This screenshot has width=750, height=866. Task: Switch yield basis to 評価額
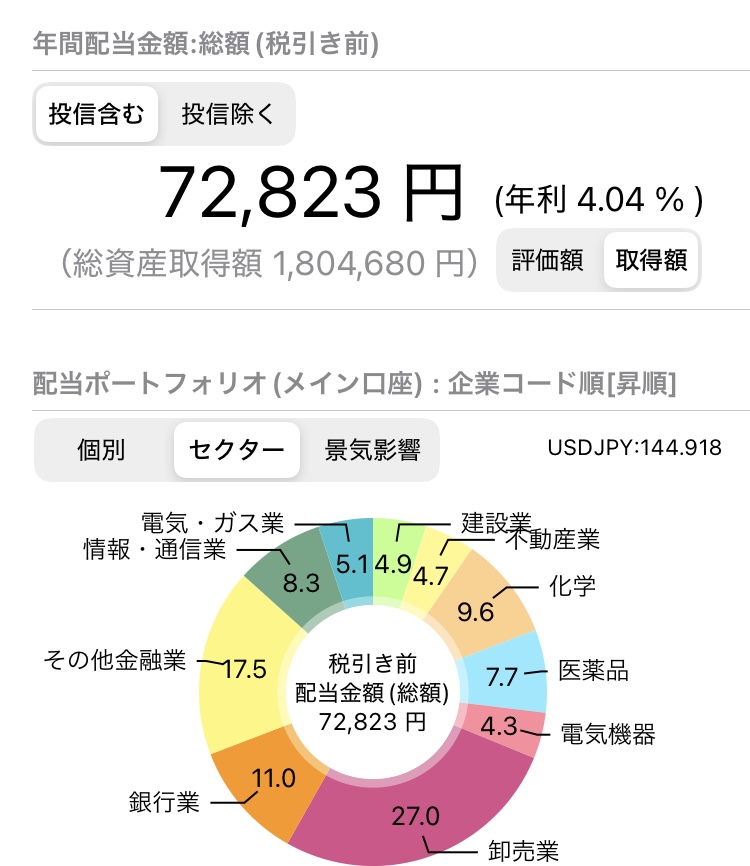tap(547, 260)
